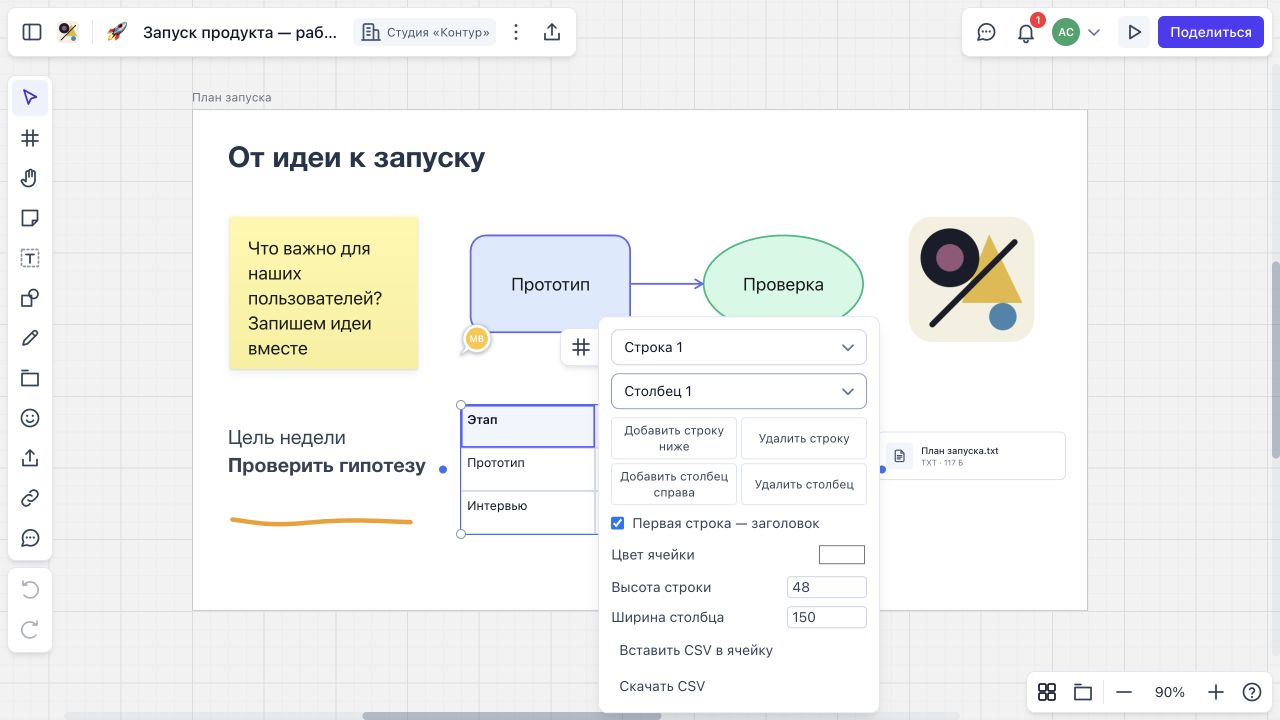1280x720 pixels.
Task: Click Добавить строку ниже button
Action: pos(674,438)
